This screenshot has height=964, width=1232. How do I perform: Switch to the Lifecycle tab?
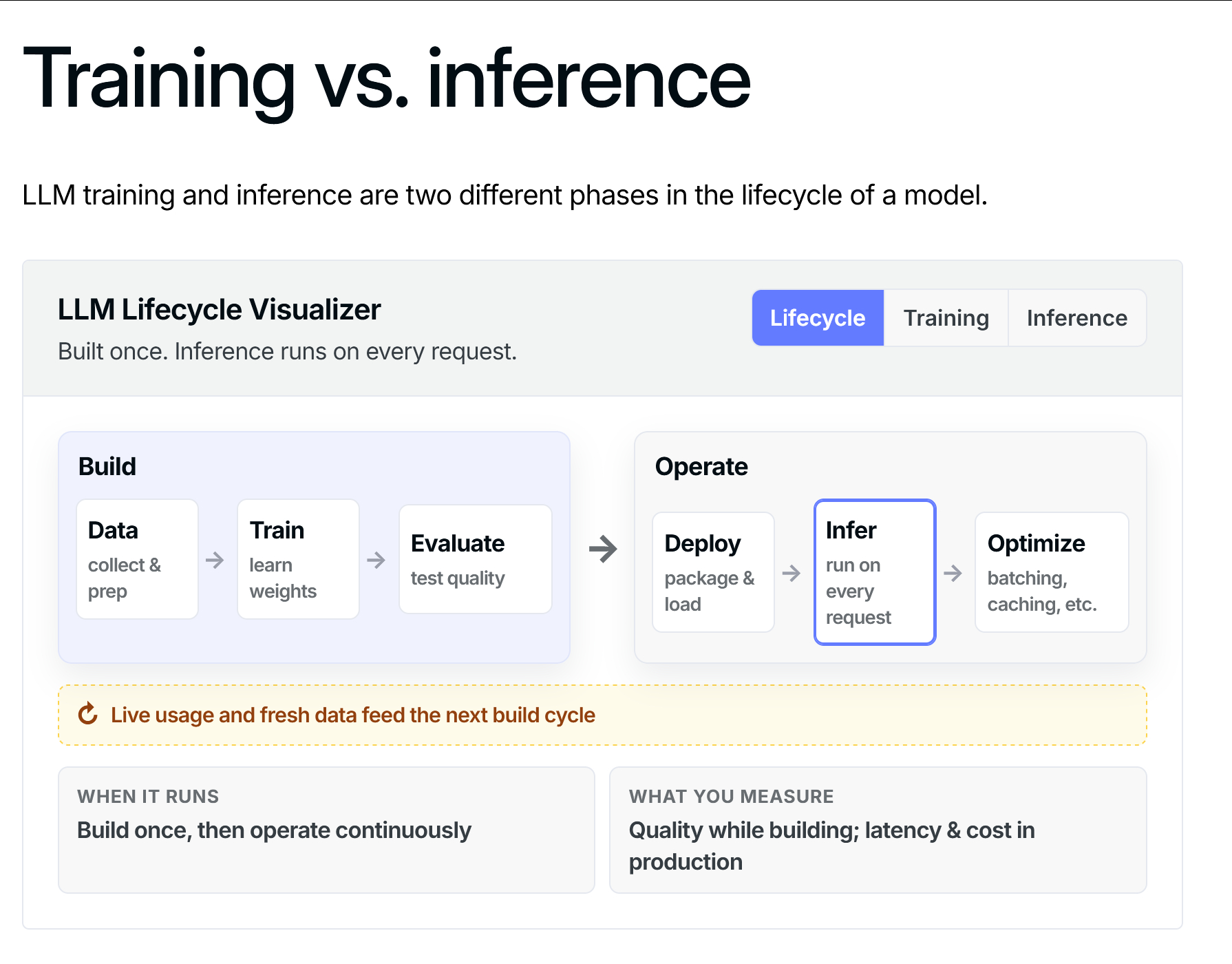[818, 317]
